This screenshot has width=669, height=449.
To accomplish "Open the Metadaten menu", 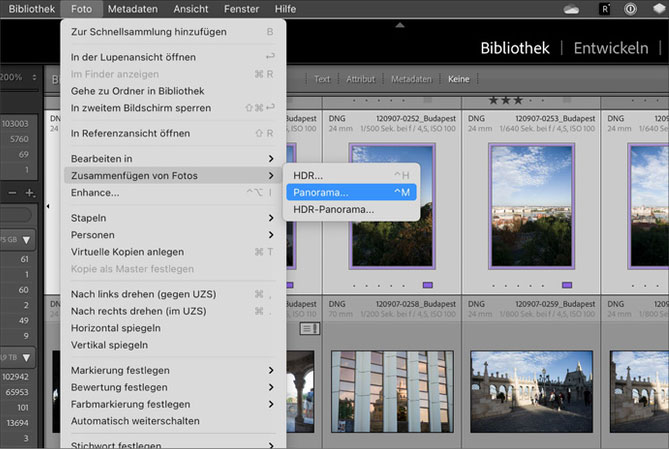I will 133,9.
